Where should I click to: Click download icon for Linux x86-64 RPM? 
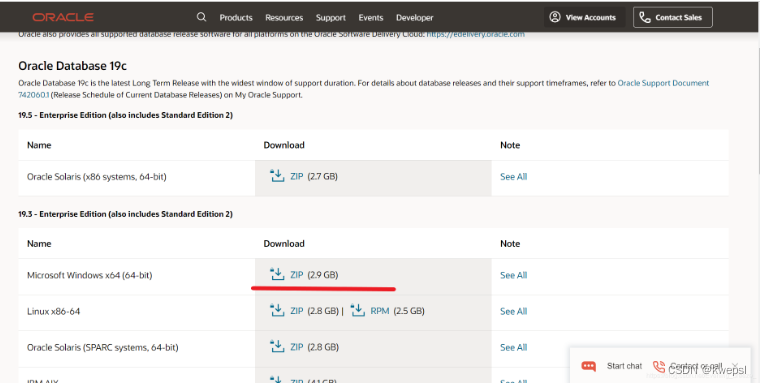click(358, 310)
